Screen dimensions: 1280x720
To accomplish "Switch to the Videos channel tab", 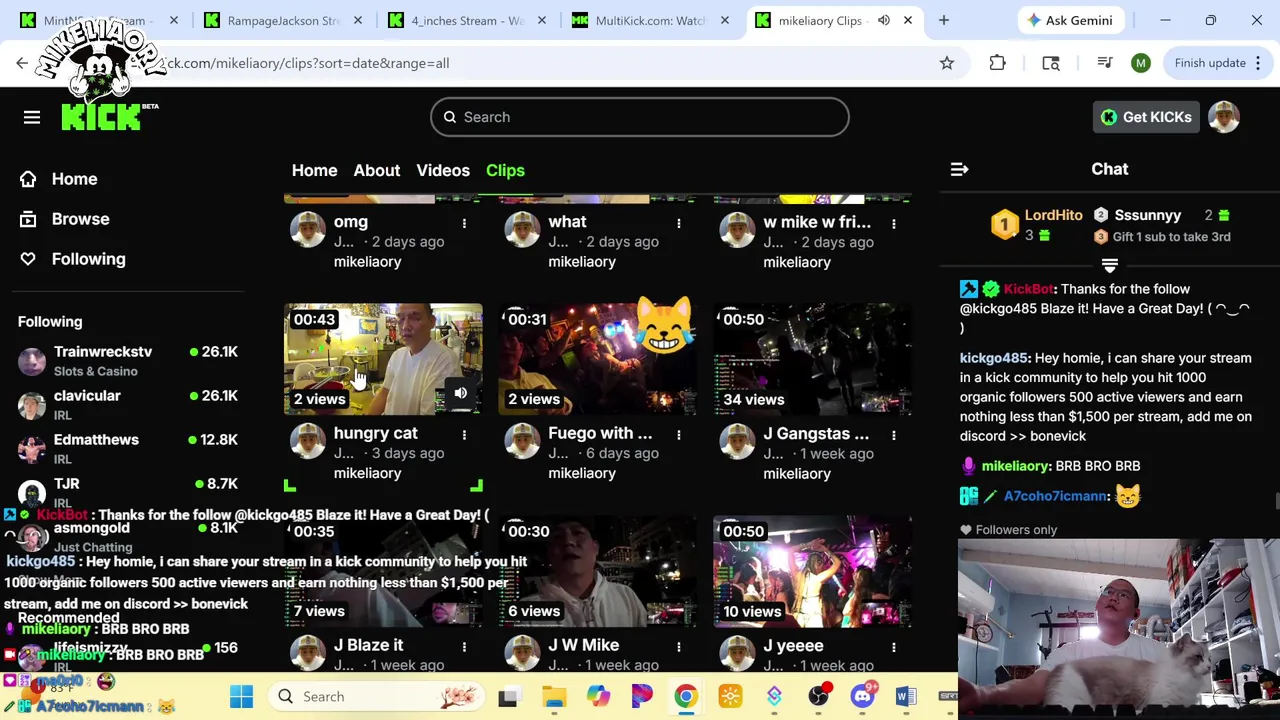I will [443, 170].
